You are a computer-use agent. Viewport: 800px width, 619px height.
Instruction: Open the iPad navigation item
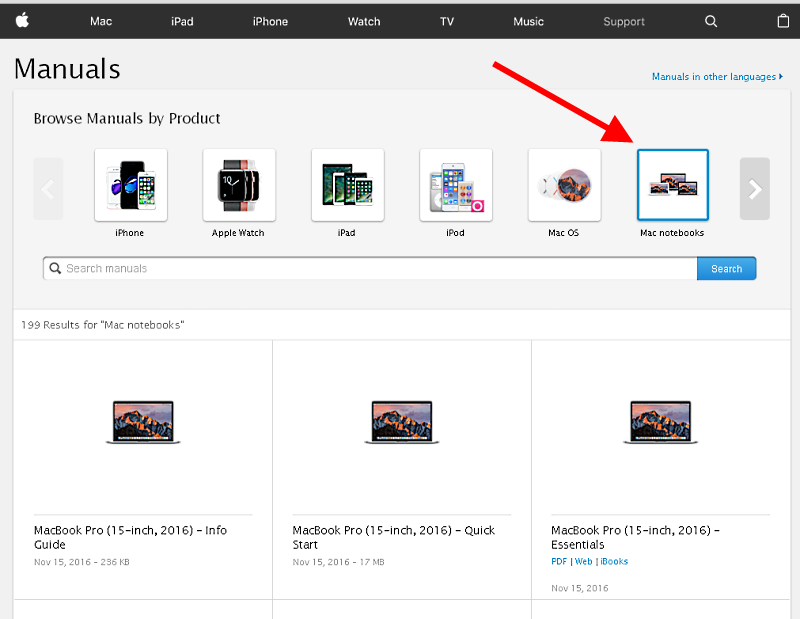[182, 21]
